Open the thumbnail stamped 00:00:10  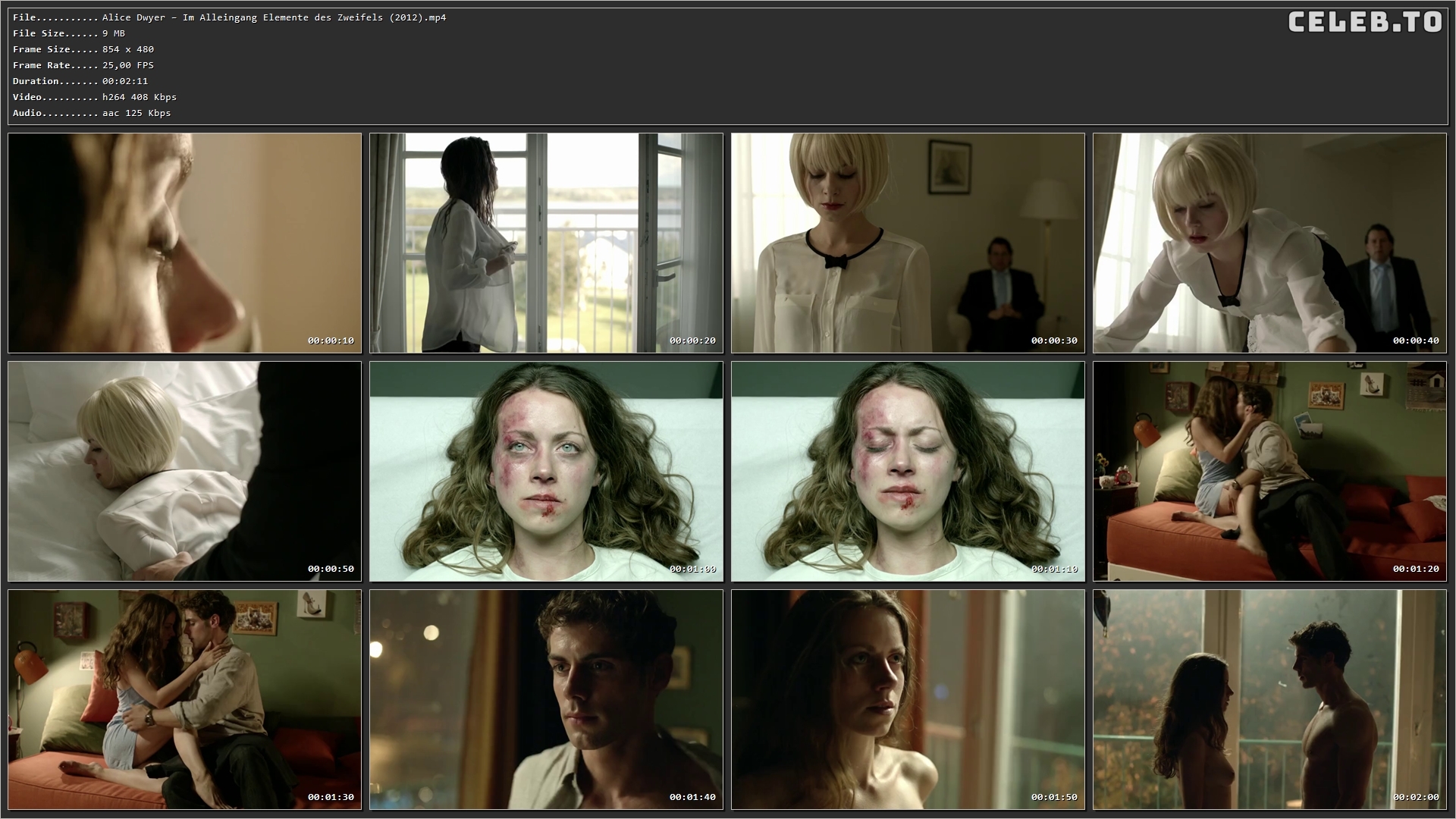184,243
